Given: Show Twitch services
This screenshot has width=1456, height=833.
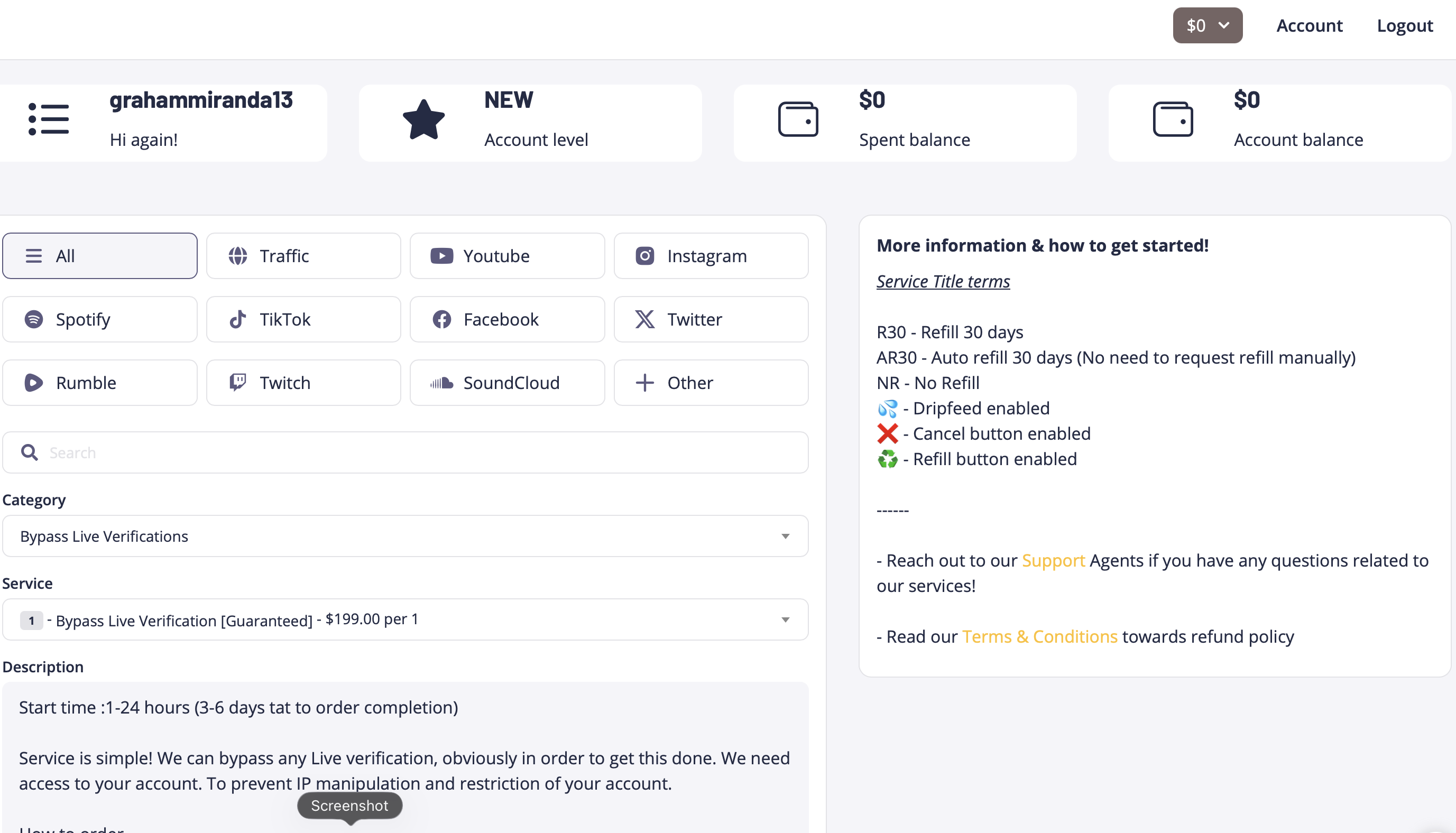Looking at the screenshot, I should click(x=304, y=383).
